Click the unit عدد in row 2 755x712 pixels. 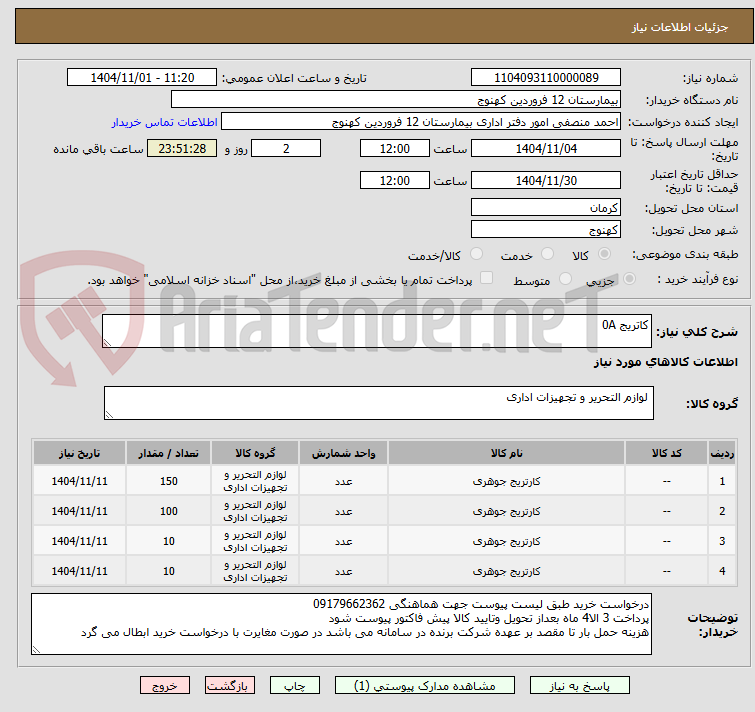(343, 512)
